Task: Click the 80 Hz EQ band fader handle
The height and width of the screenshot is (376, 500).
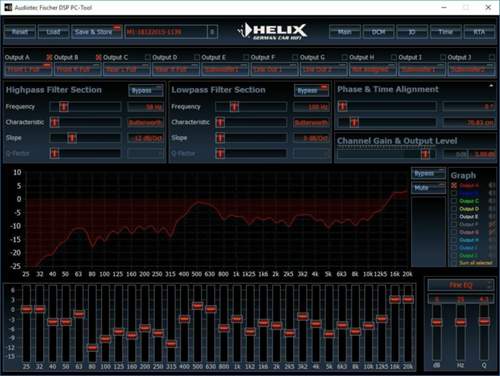Action: (x=92, y=348)
